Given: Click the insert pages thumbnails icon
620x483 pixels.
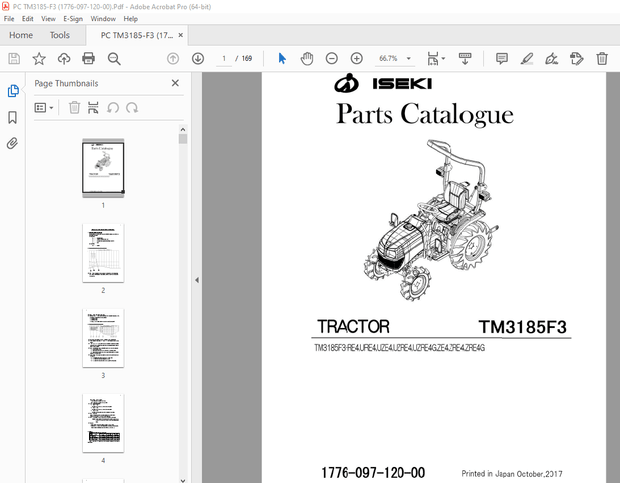Looking at the screenshot, I should pyautogui.click(x=93, y=108).
